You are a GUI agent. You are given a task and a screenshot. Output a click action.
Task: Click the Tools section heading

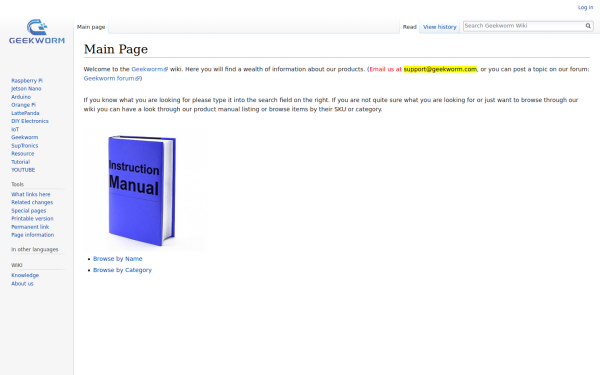pos(17,184)
